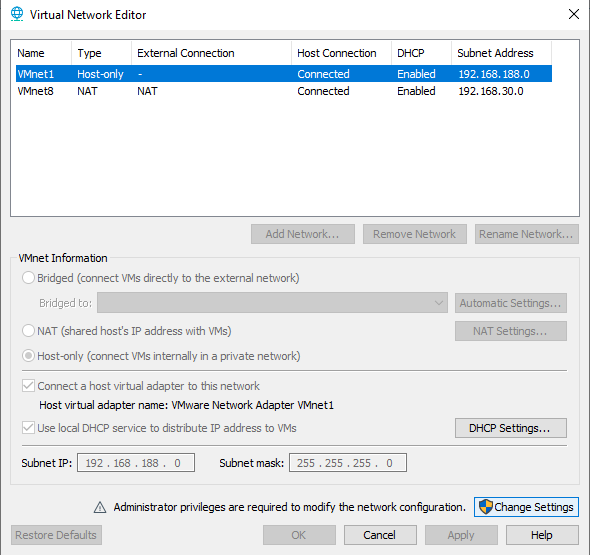Click the Restore Defaults button
The height and width of the screenshot is (555, 590).
pyautogui.click(x=56, y=535)
